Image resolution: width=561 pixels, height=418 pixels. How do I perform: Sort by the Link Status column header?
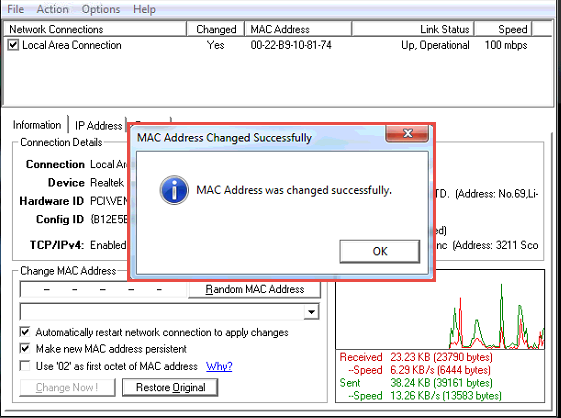[413, 29]
